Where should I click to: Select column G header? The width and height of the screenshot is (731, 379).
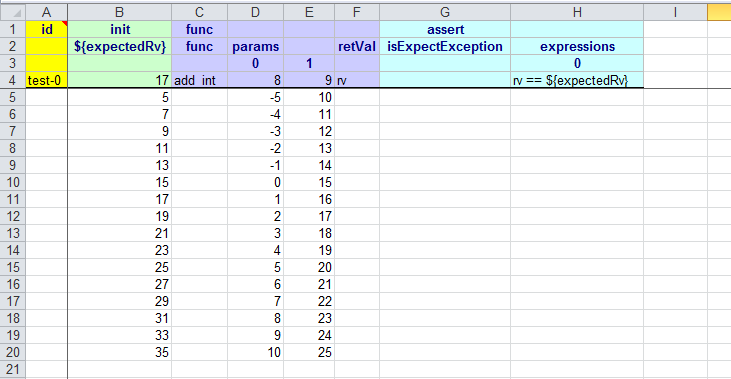click(445, 13)
